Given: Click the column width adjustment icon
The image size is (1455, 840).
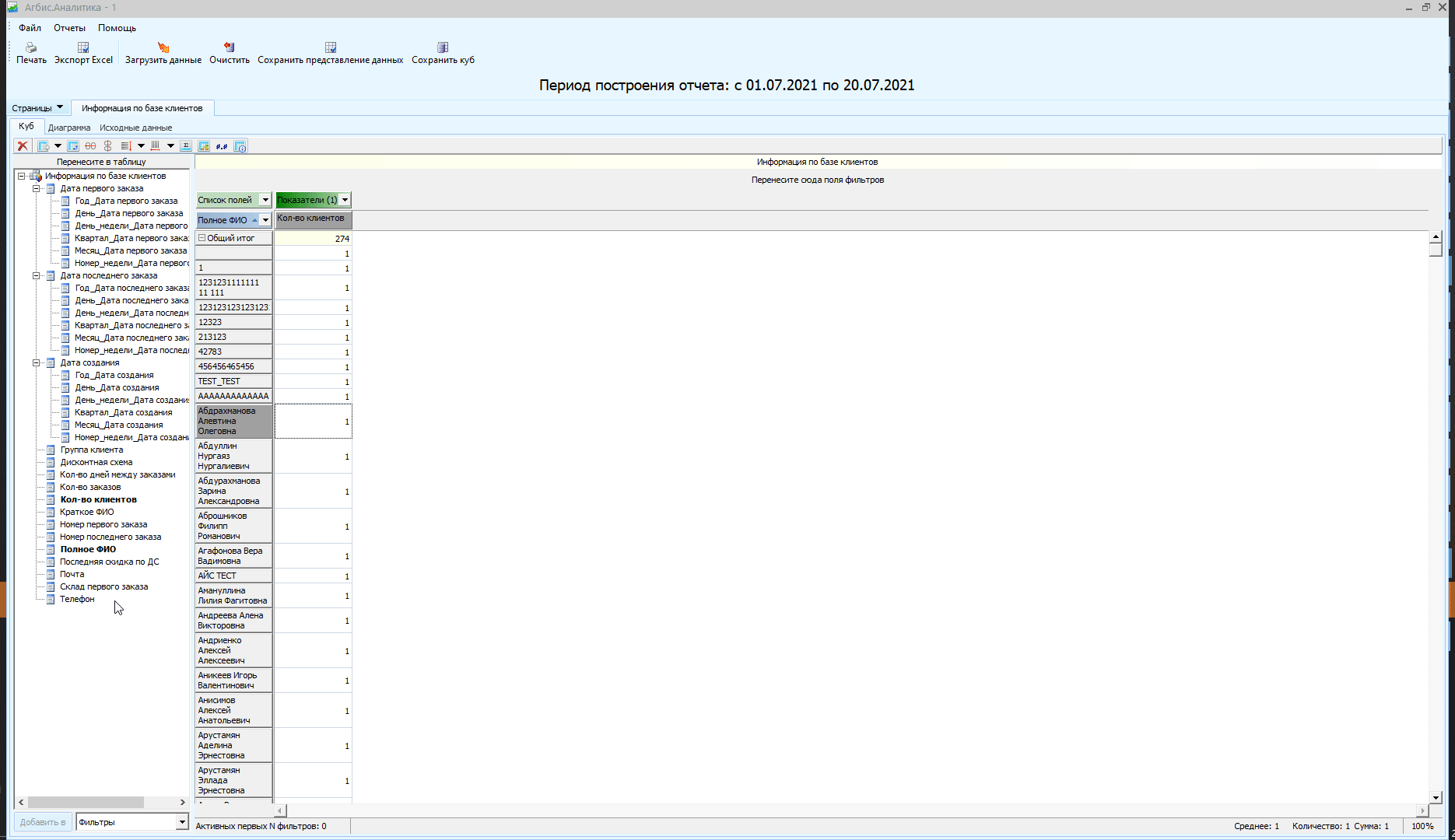Looking at the screenshot, I should point(156,146).
